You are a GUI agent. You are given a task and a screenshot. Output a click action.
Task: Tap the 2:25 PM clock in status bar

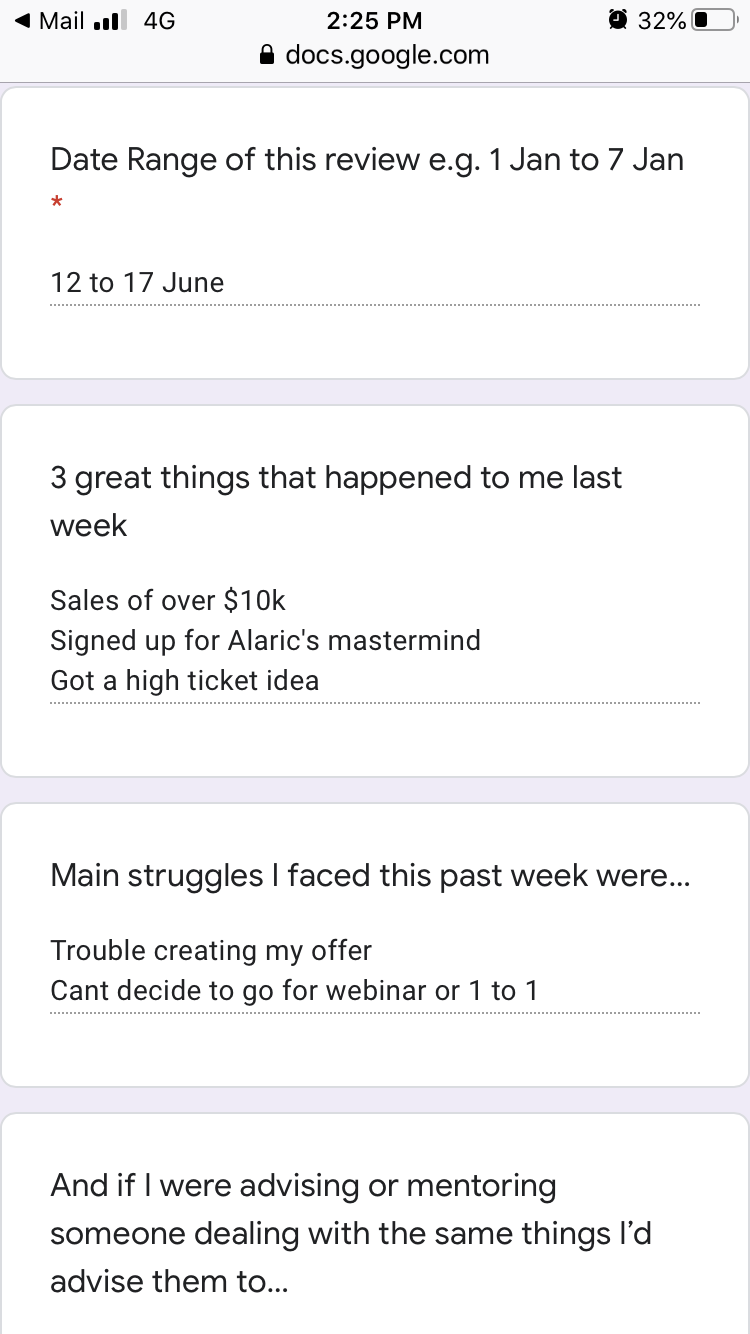375,21
